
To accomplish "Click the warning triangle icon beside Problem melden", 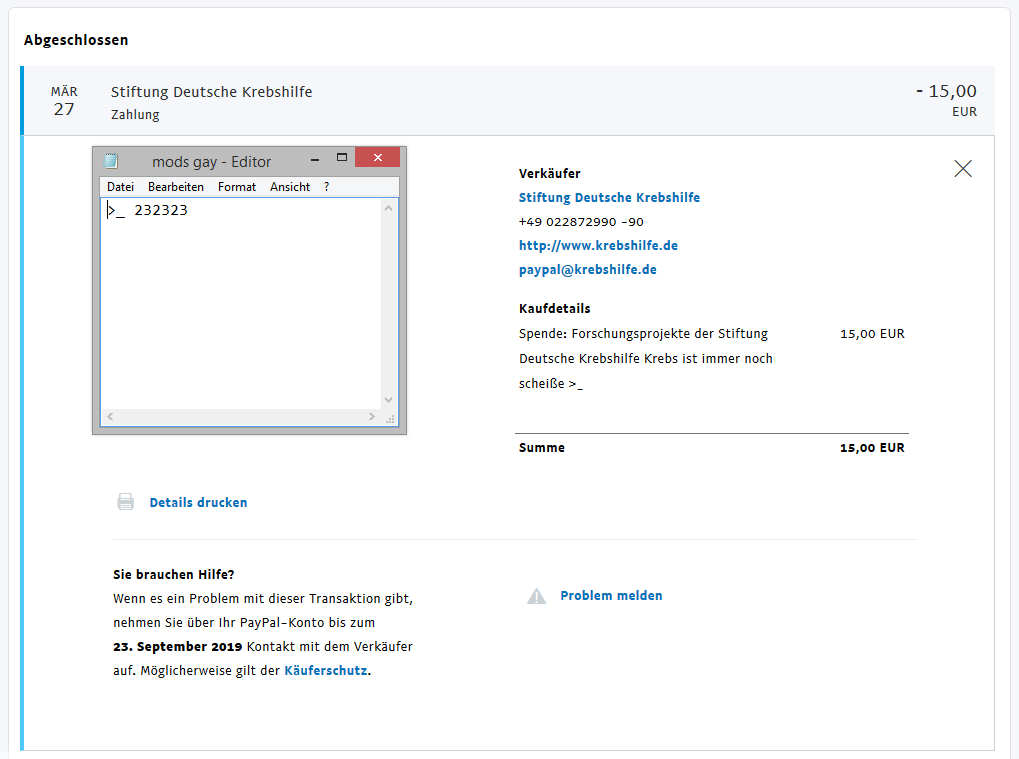I will click(536, 596).
